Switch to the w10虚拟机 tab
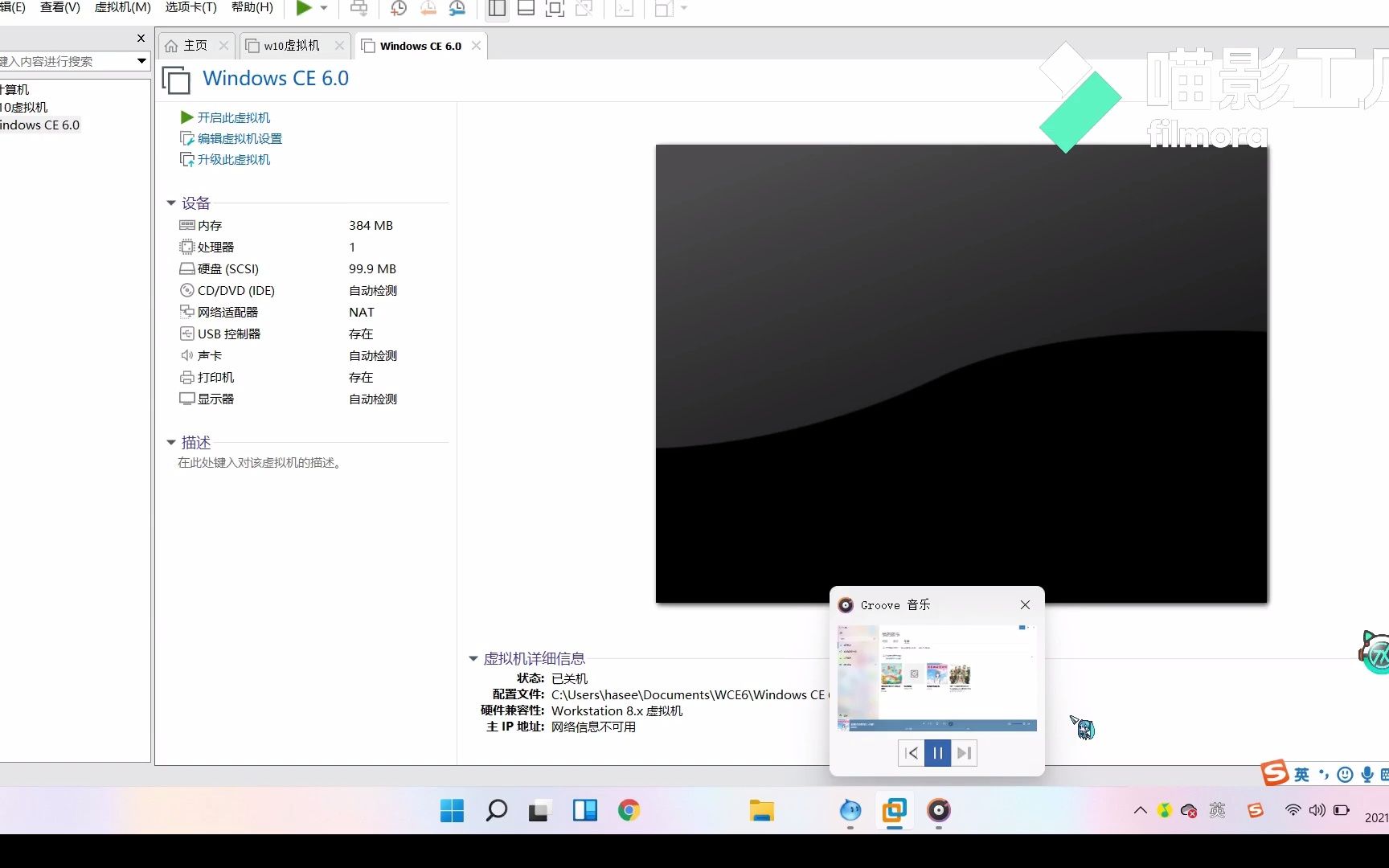This screenshot has height=868, width=1389. tap(289, 46)
